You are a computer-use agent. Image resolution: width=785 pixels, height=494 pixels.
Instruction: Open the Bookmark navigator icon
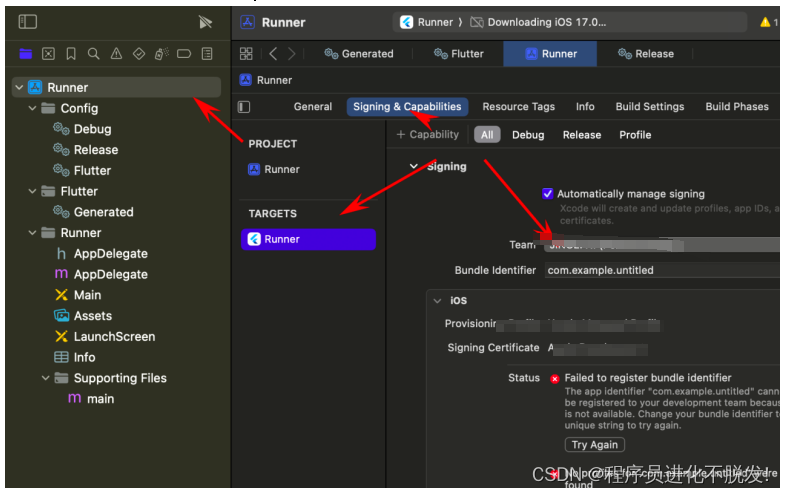click(71, 54)
